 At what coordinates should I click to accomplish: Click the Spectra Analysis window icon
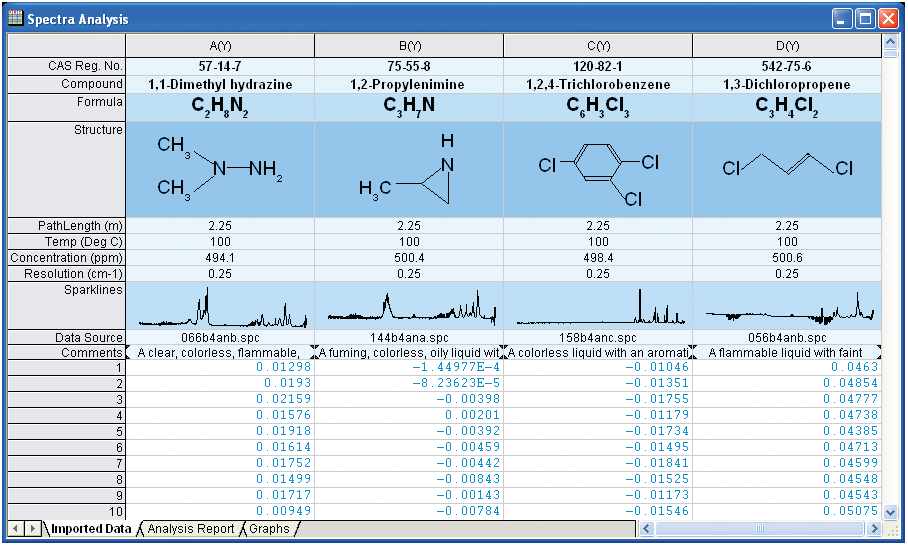click(16, 18)
